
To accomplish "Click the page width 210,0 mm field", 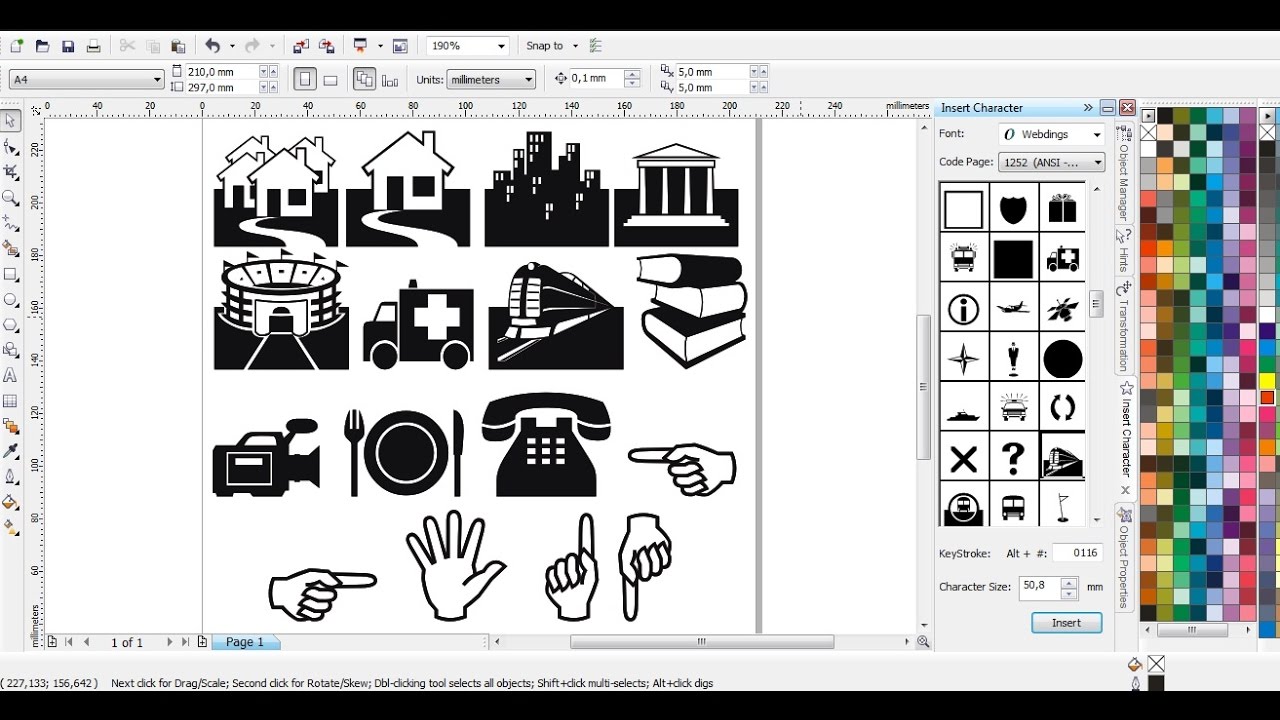I will point(222,72).
